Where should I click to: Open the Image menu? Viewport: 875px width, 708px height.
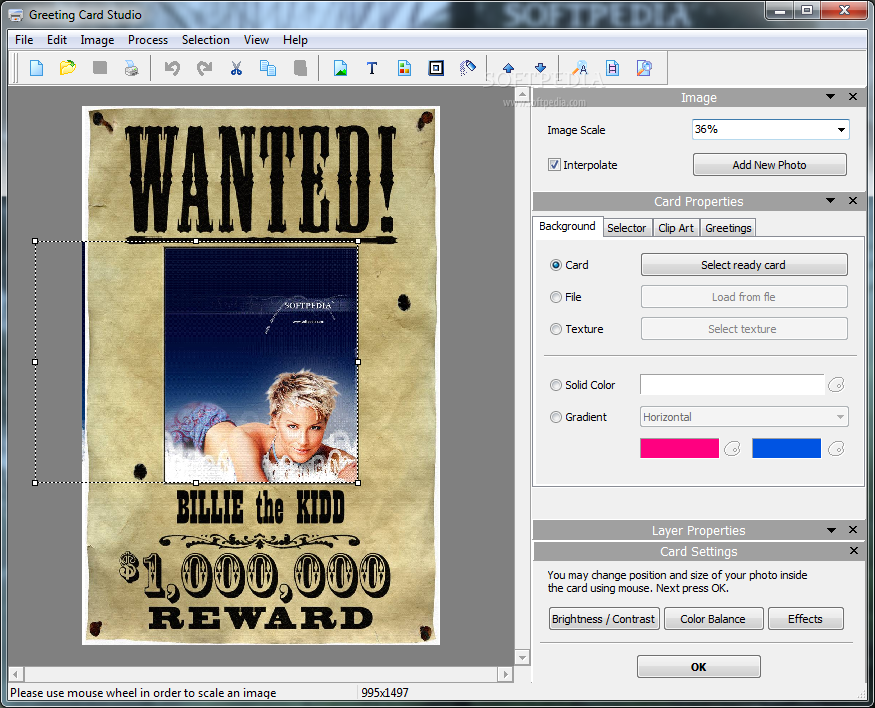pos(97,40)
